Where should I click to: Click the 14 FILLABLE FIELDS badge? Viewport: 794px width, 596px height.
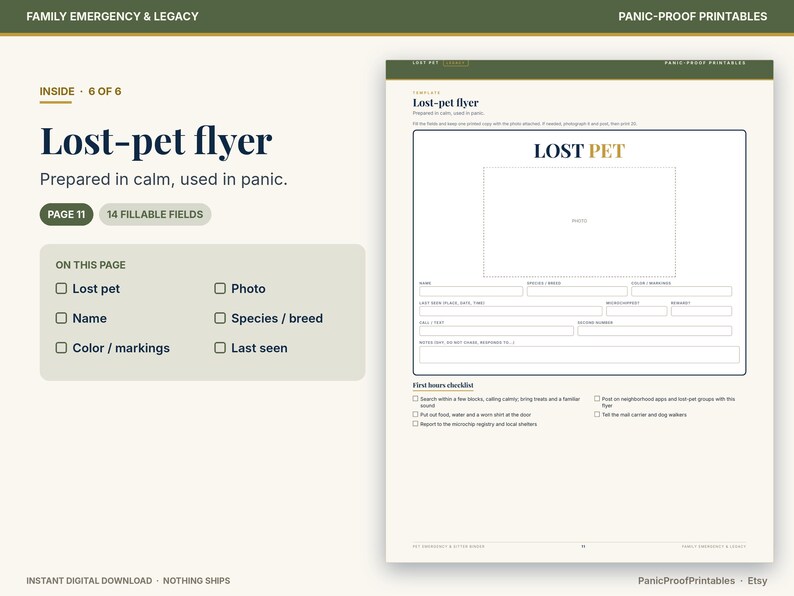point(155,215)
